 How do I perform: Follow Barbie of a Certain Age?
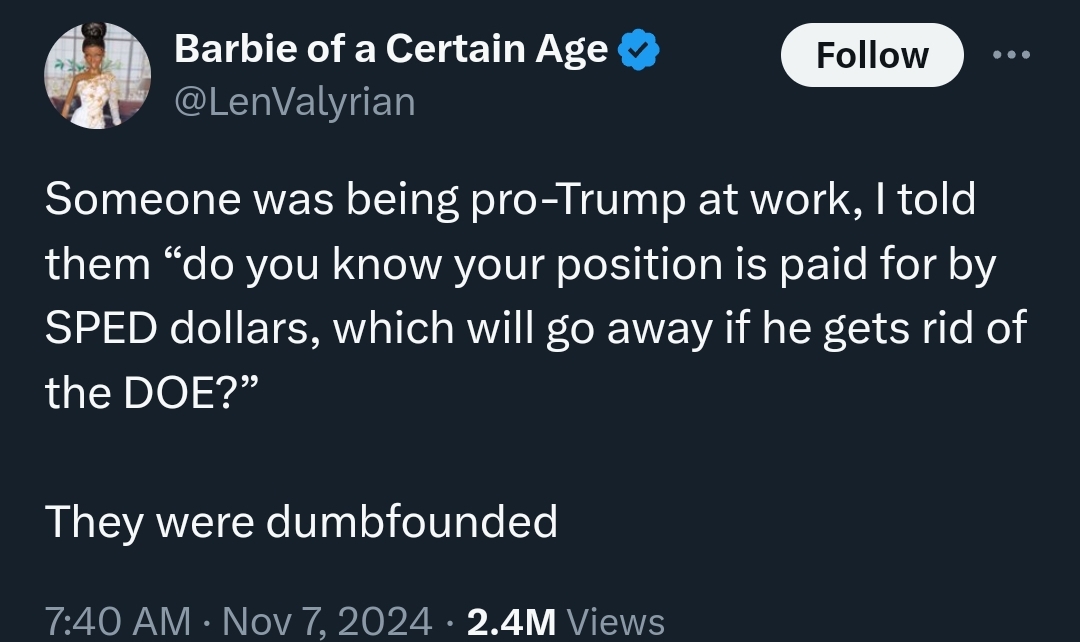(871, 55)
